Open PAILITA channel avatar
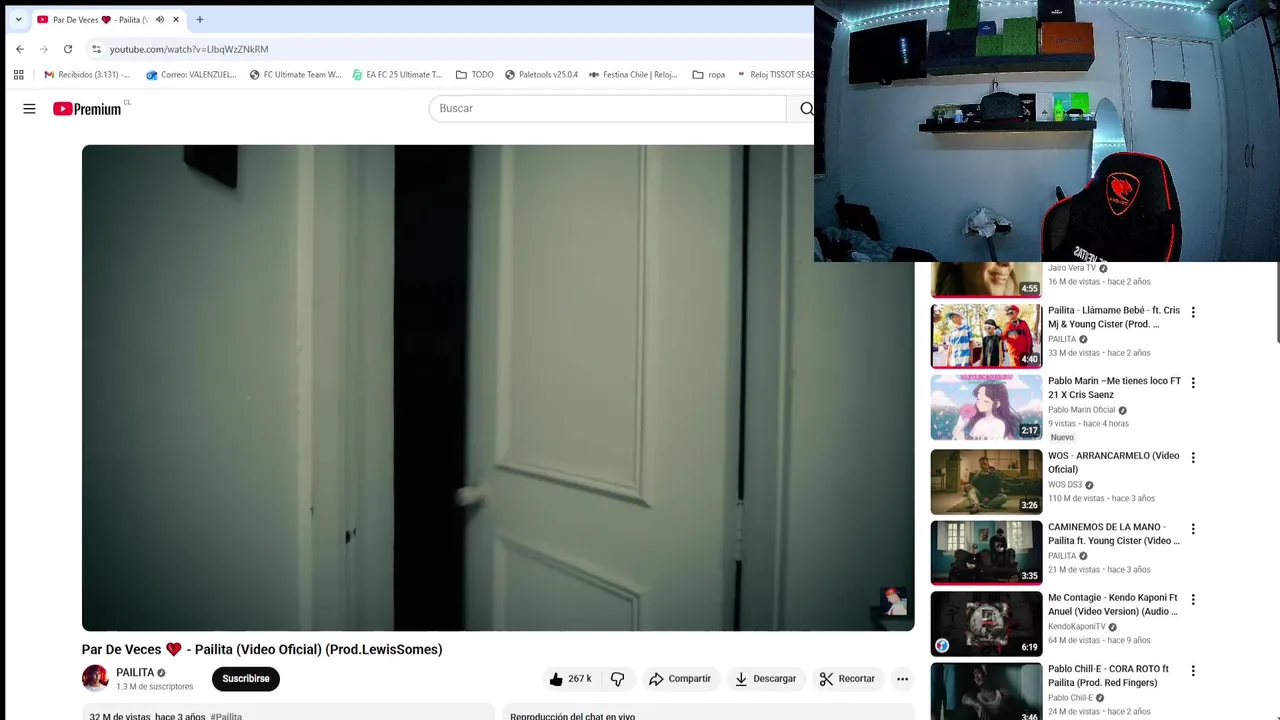The image size is (1280, 720). [95, 678]
